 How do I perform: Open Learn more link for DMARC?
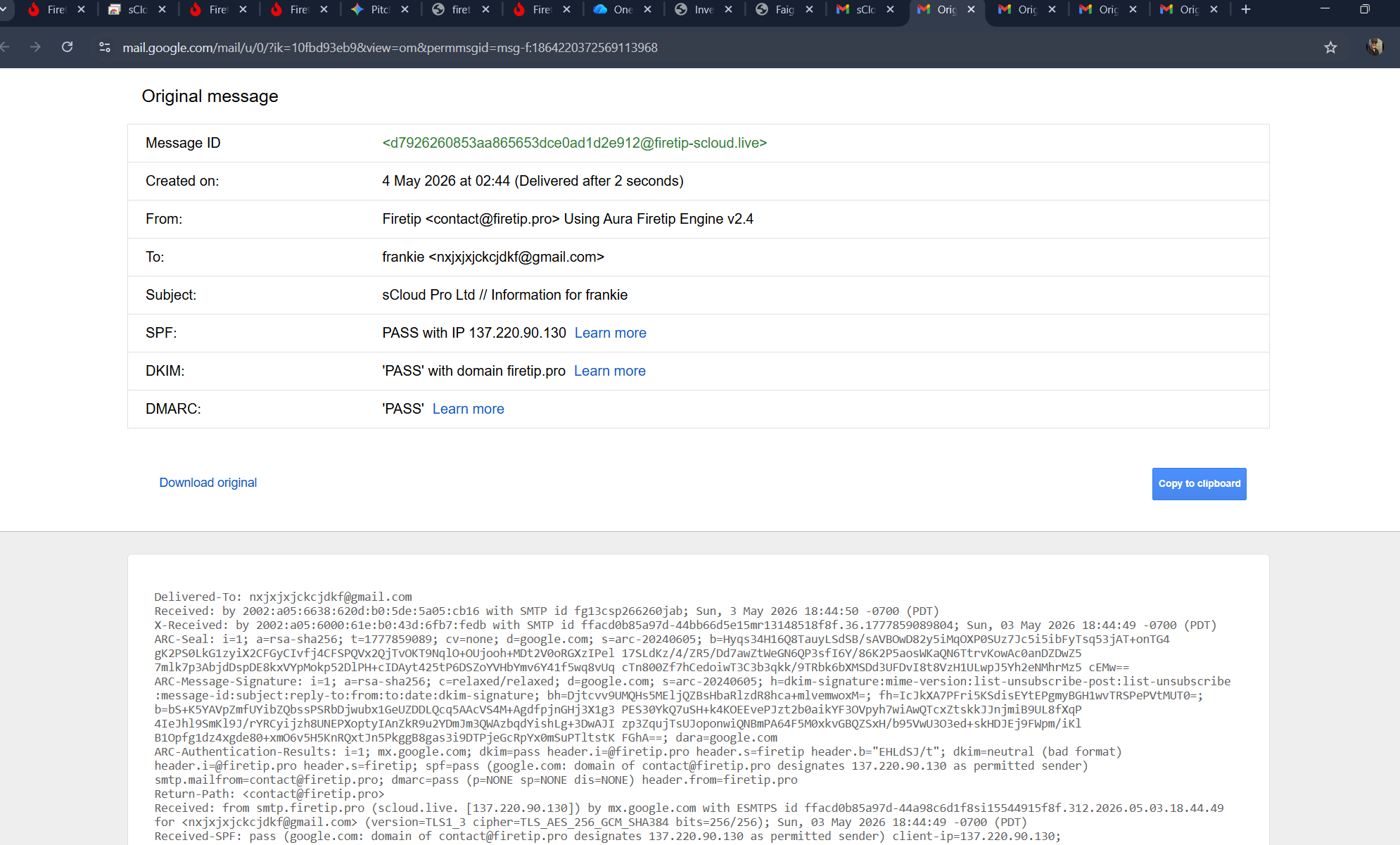[x=468, y=409]
